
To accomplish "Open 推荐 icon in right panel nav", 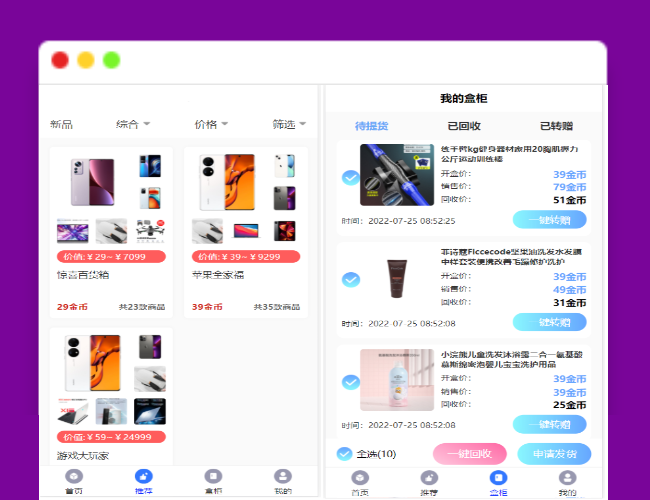I will point(429,478).
